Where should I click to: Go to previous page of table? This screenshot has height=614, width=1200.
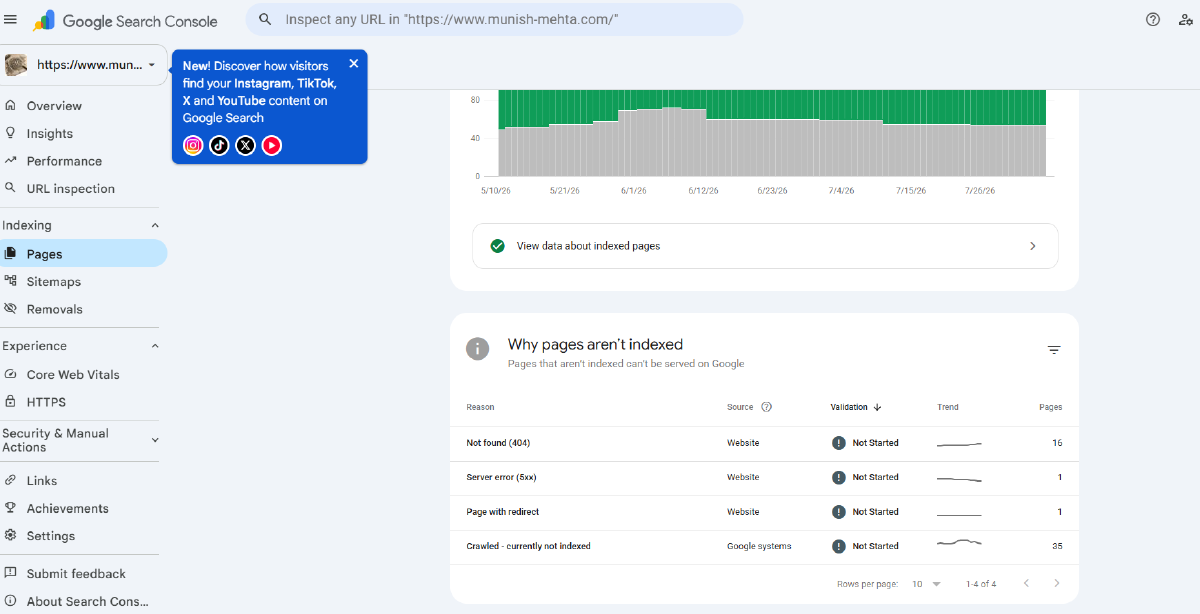tap(1026, 583)
